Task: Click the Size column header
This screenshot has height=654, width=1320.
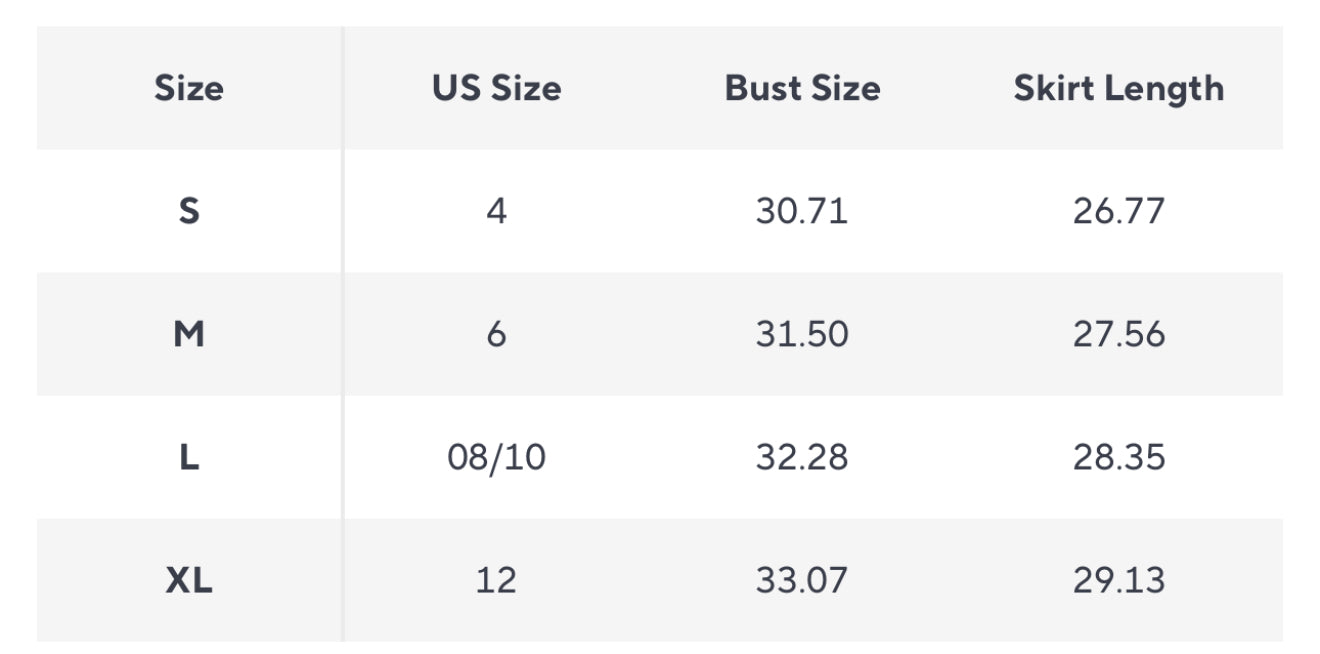Action: (188, 88)
